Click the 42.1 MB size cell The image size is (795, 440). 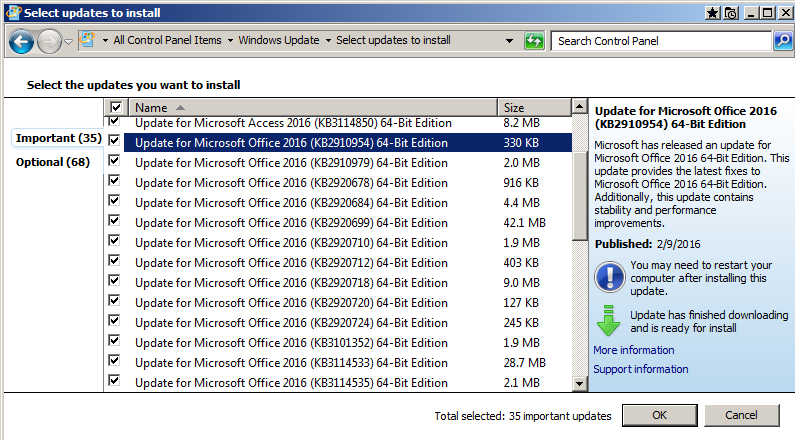click(524, 223)
